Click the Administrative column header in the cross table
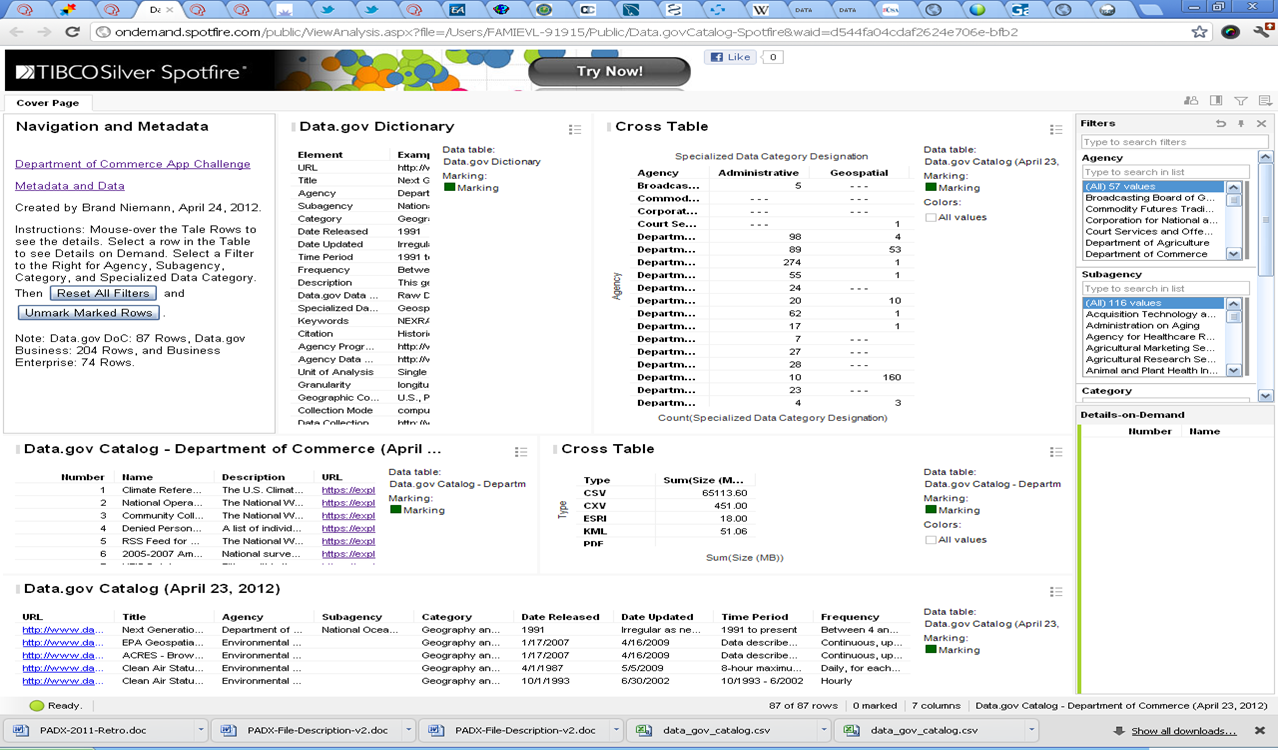The image size is (1278, 750). click(x=759, y=173)
